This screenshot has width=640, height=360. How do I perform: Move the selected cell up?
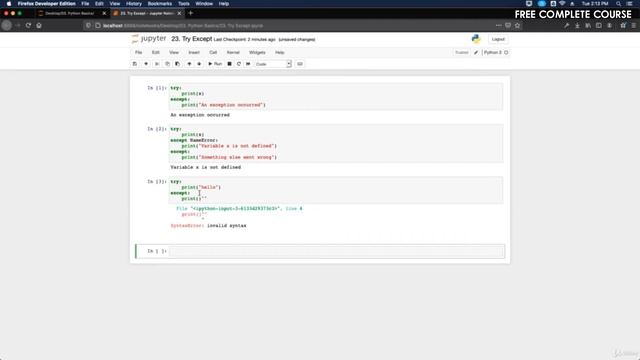coord(189,64)
